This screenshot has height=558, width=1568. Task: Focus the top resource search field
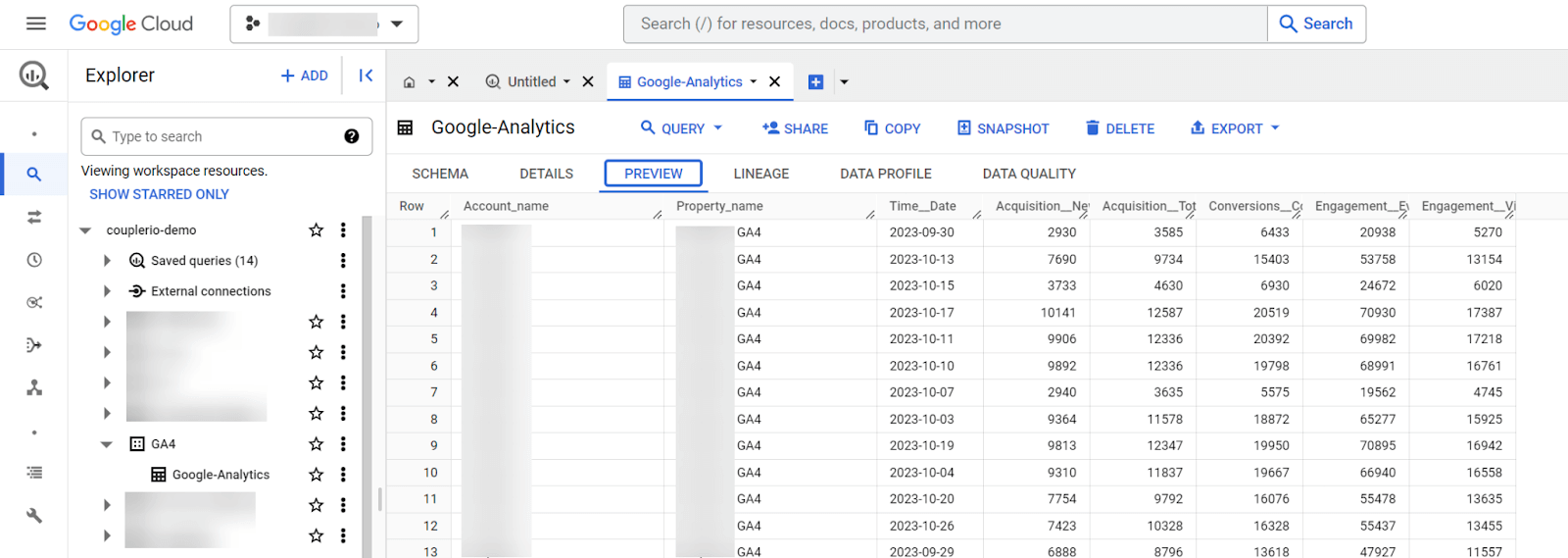tap(945, 24)
